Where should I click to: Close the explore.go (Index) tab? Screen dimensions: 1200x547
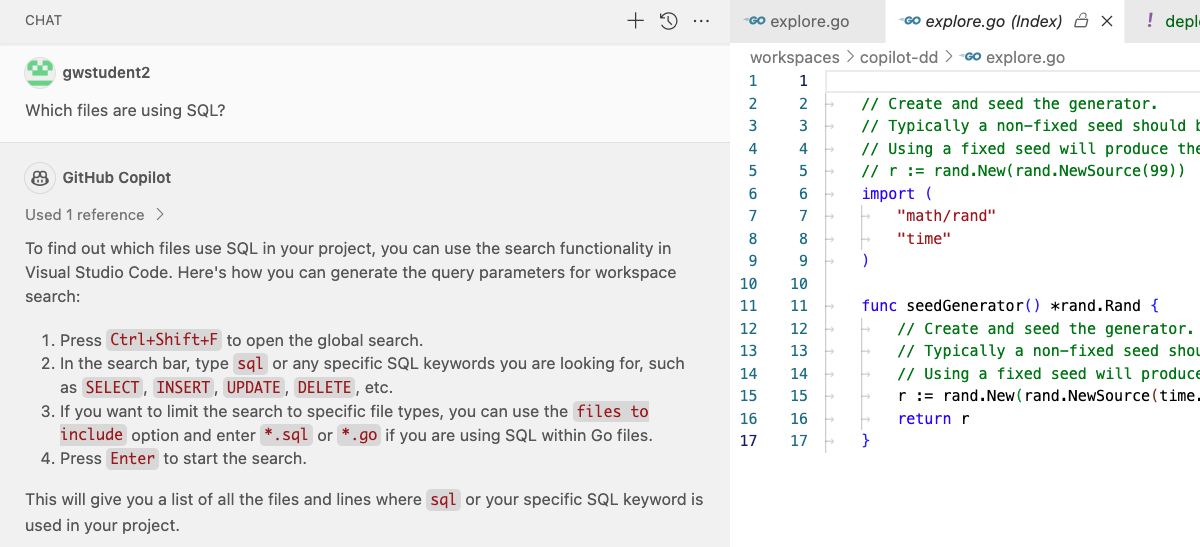[1107, 21]
